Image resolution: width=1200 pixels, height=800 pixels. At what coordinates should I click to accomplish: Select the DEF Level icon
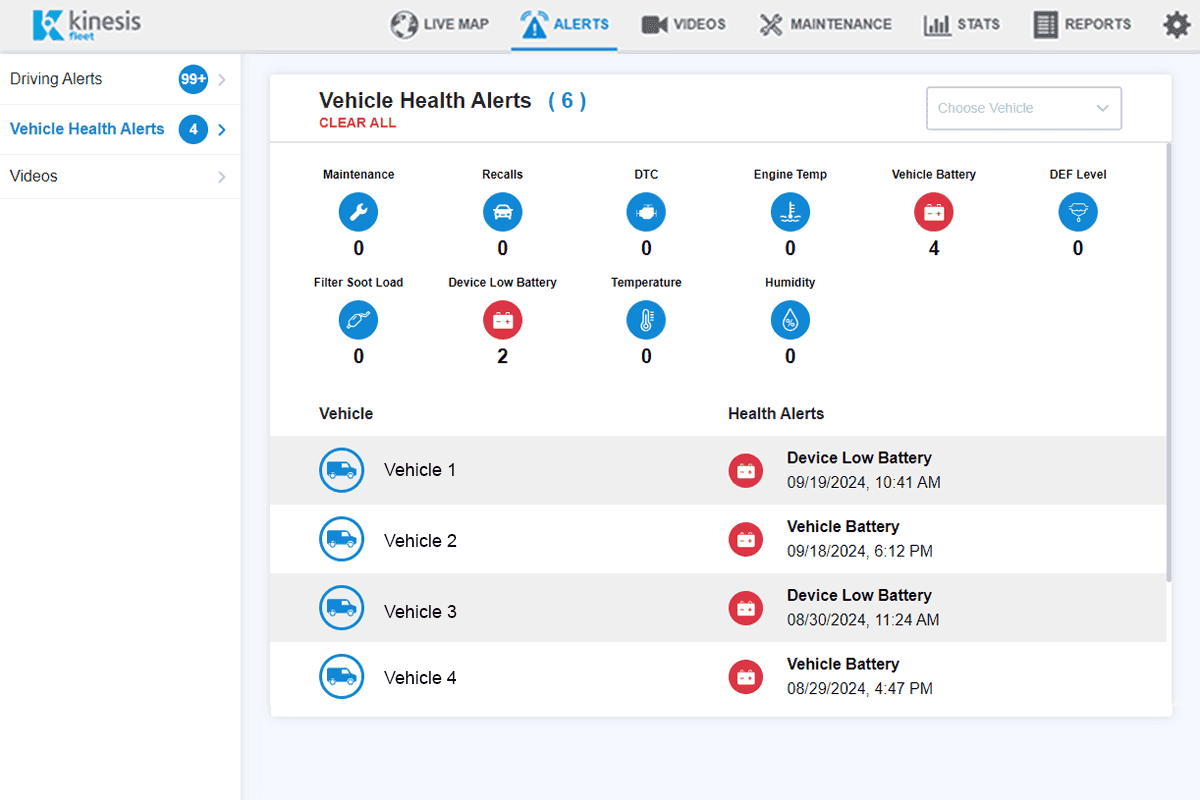tap(1077, 212)
